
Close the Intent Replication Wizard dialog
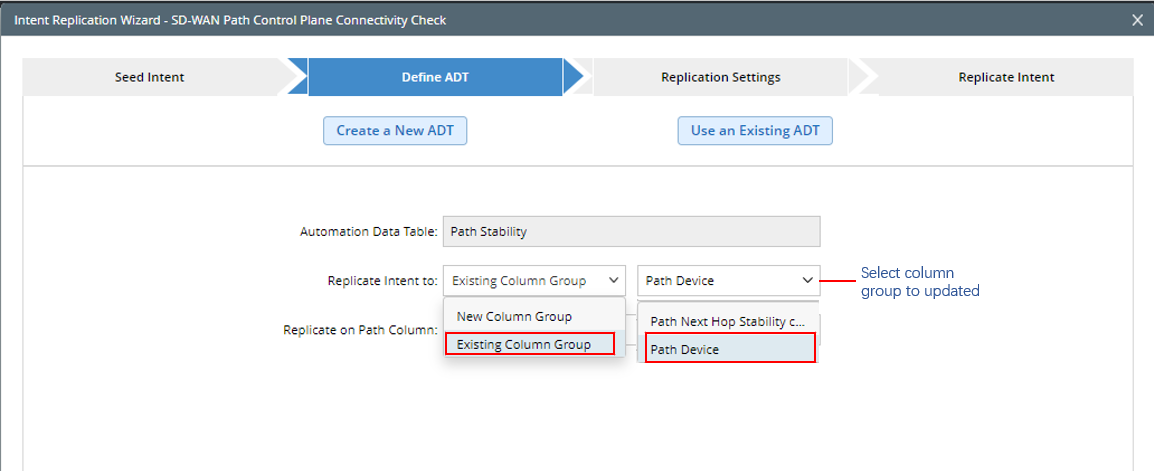[x=1136, y=20]
